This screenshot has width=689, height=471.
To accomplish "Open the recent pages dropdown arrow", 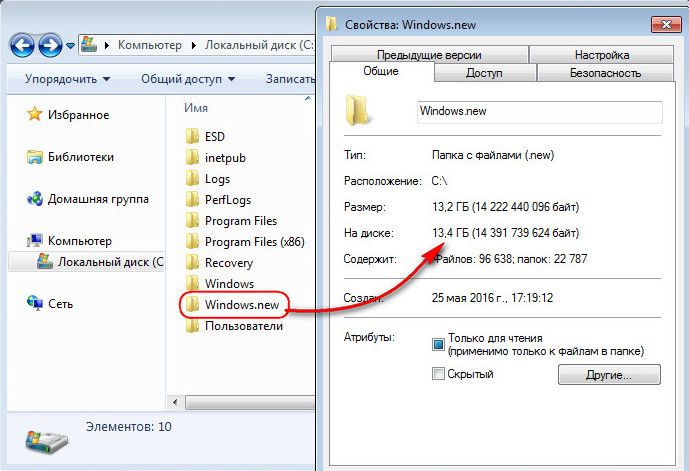I will (x=70, y=46).
